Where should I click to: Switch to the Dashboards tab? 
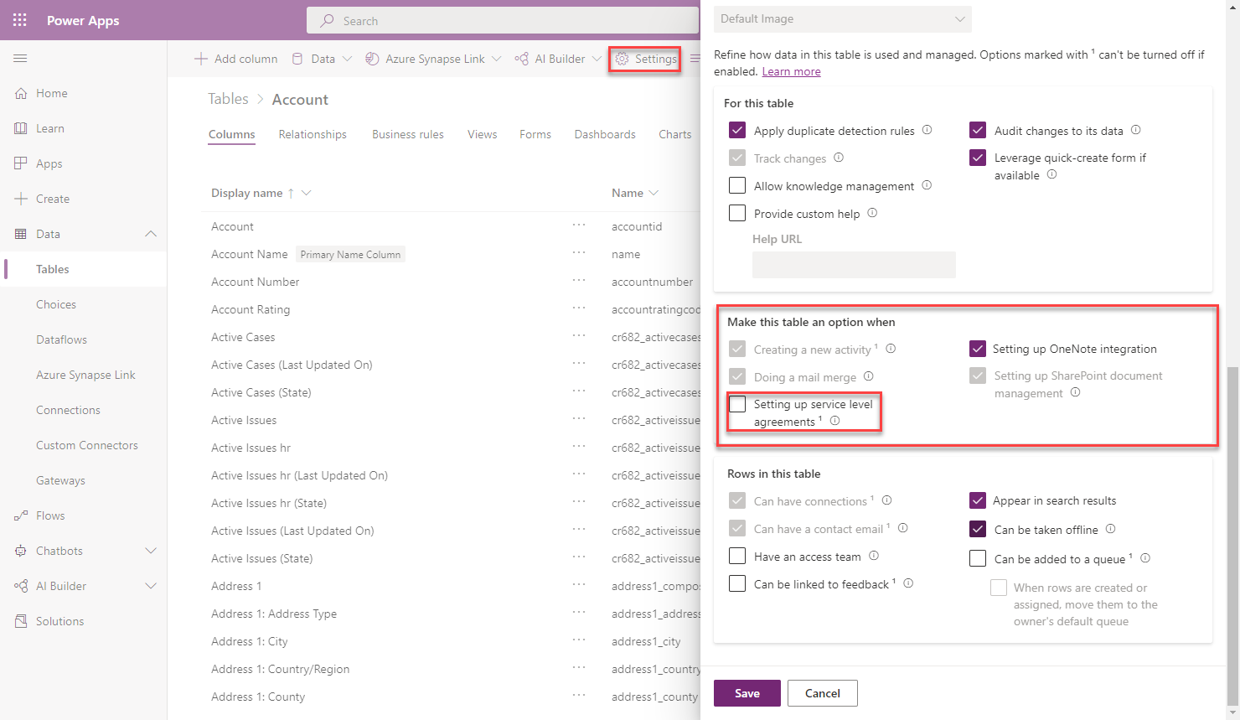(605, 134)
